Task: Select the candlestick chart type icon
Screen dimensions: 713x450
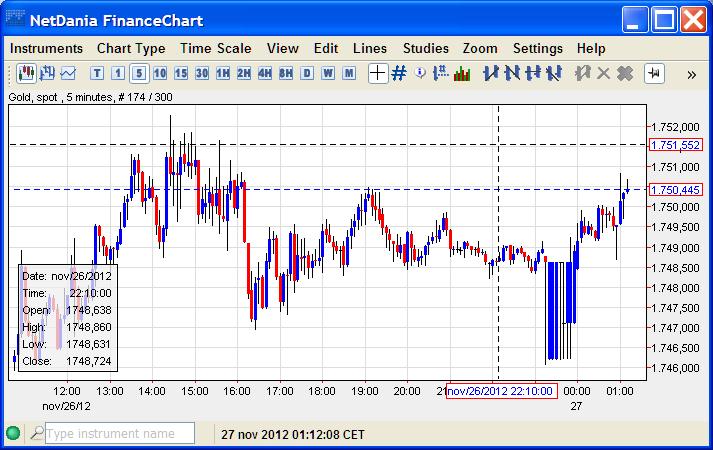Action: pos(26,73)
